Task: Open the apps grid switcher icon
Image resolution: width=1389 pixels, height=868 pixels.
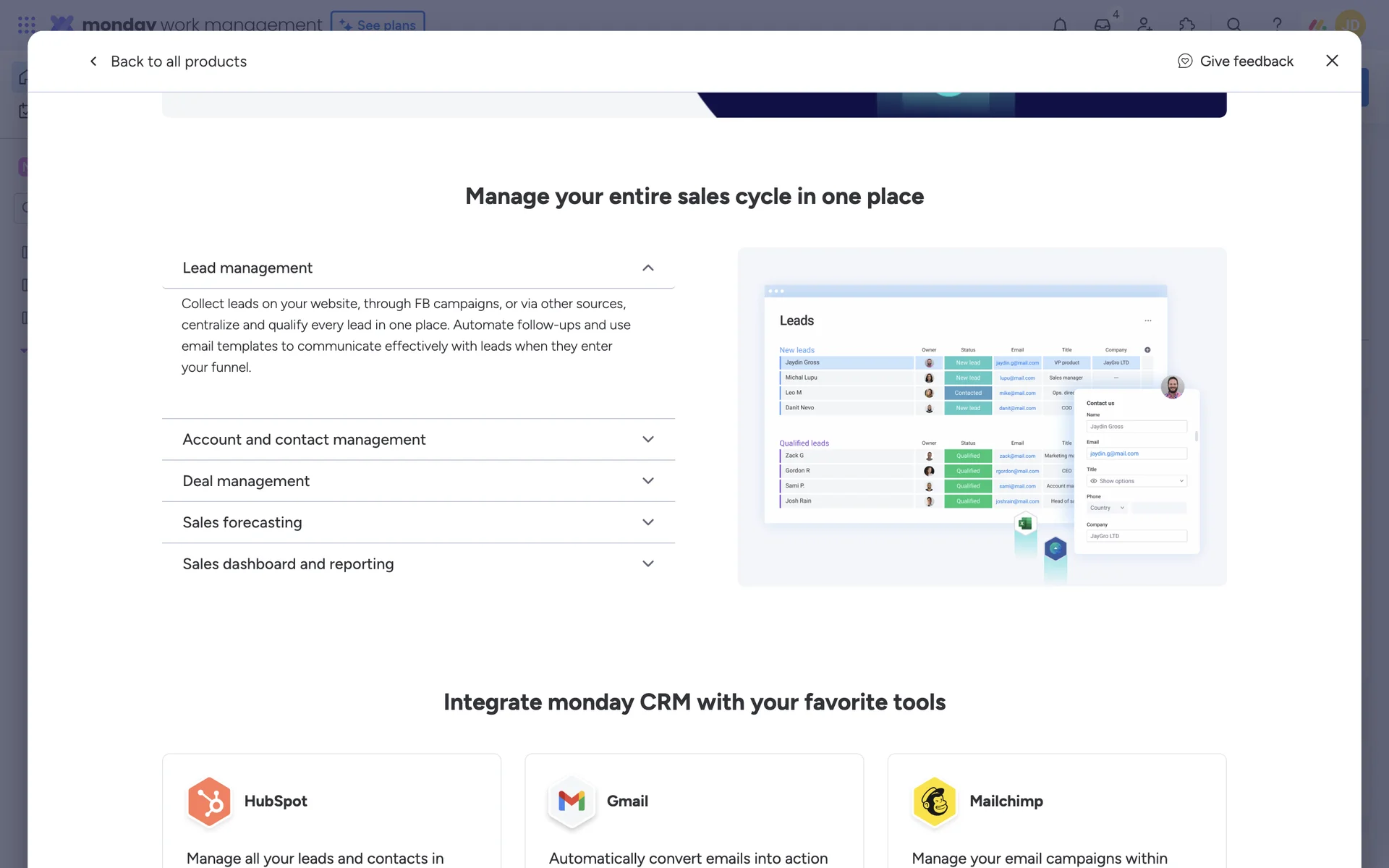Action: click(x=27, y=25)
